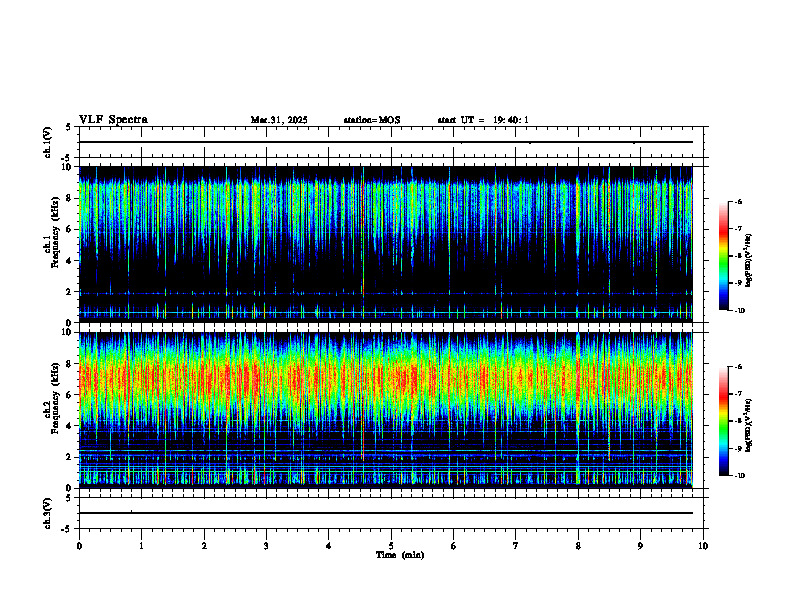Viewport: 792px width, 612px height.
Task: Click time axis tick label 5
Action: (391, 546)
